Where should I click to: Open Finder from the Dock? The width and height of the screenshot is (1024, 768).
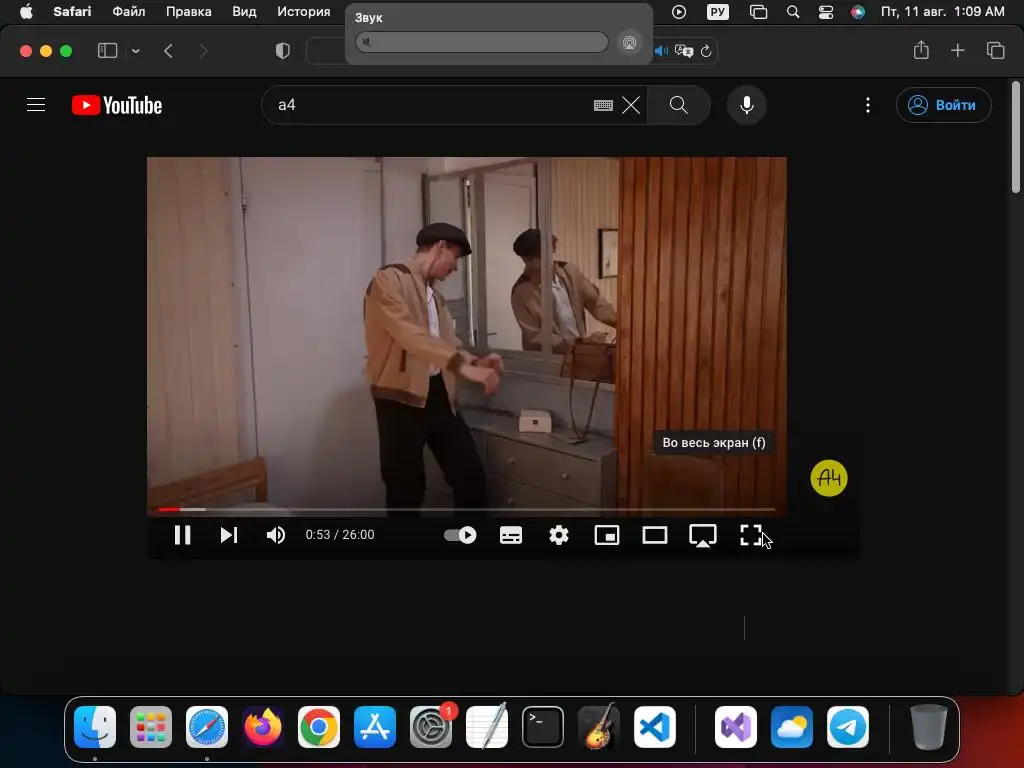click(95, 727)
